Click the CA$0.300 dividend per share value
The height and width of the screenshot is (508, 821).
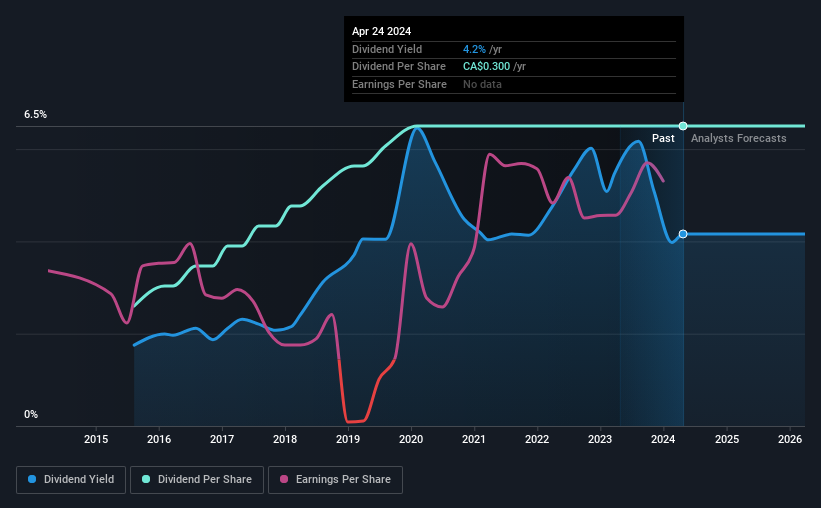[x=486, y=67]
